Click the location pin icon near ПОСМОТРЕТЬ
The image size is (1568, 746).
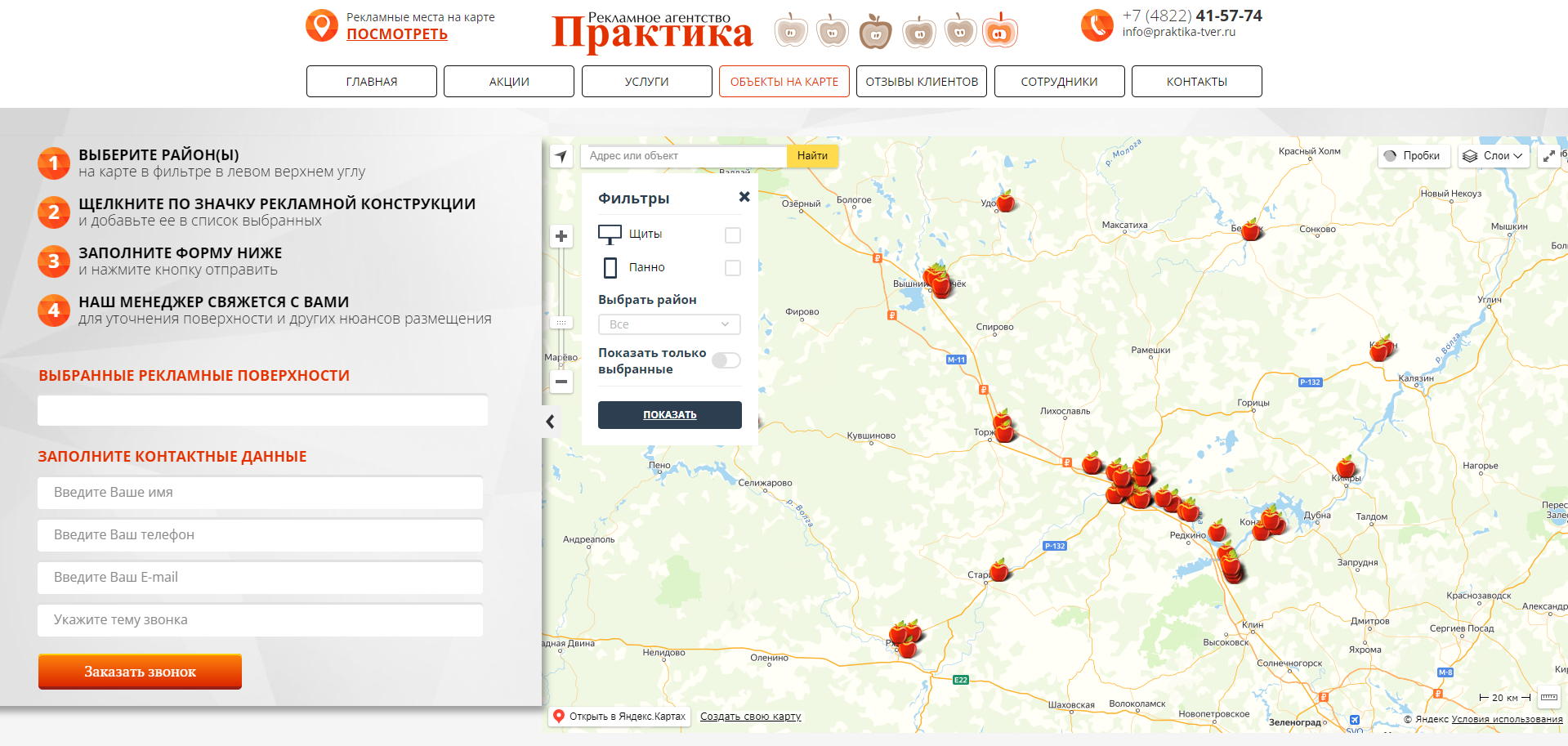pos(322,25)
